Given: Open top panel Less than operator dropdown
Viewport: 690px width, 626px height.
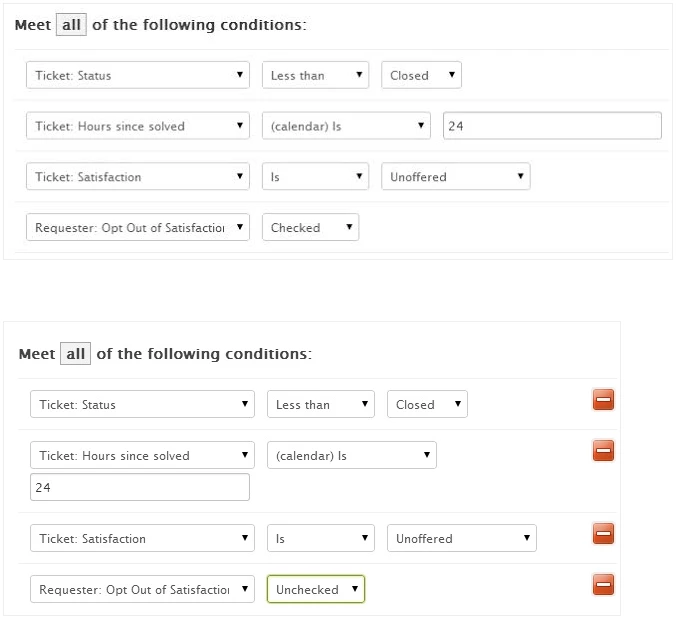Looking at the screenshot, I should pos(315,75).
